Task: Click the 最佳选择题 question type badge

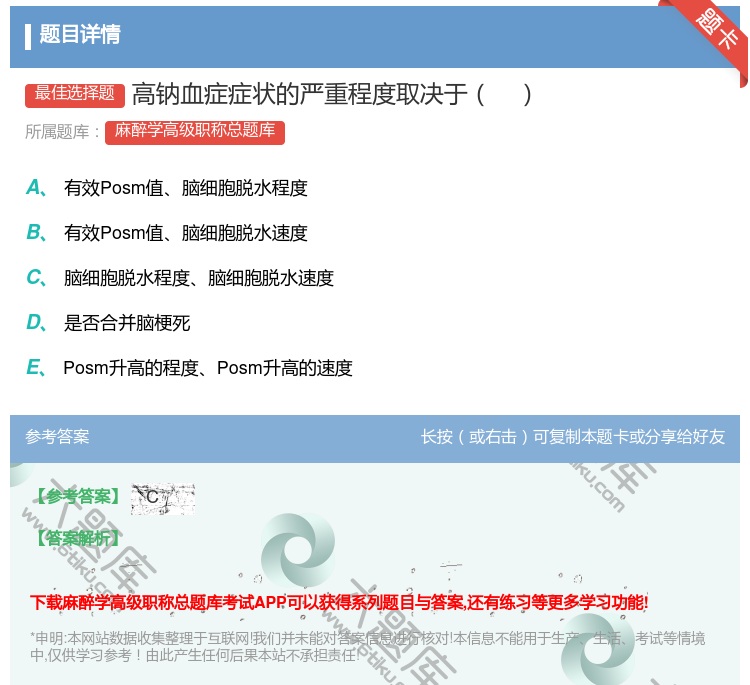Action: (x=75, y=94)
